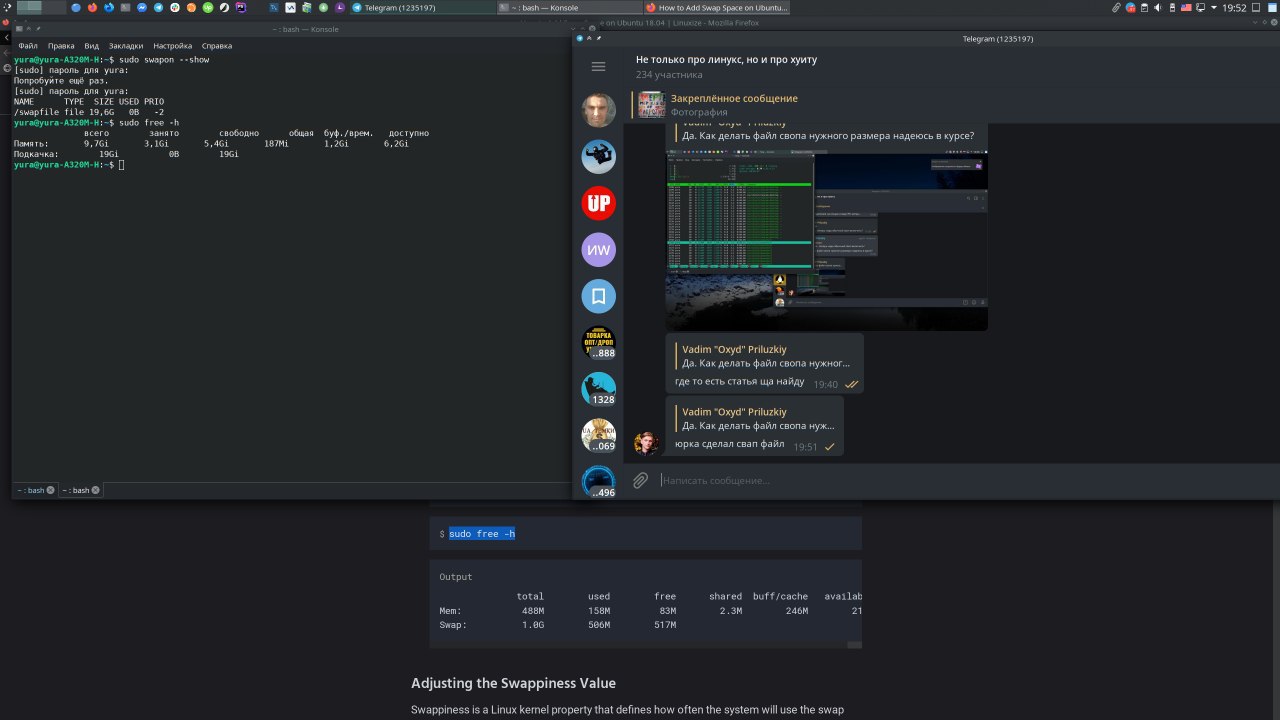Click the paperclip attach file icon
Viewport: 1280px width, 720px height.
click(640, 481)
